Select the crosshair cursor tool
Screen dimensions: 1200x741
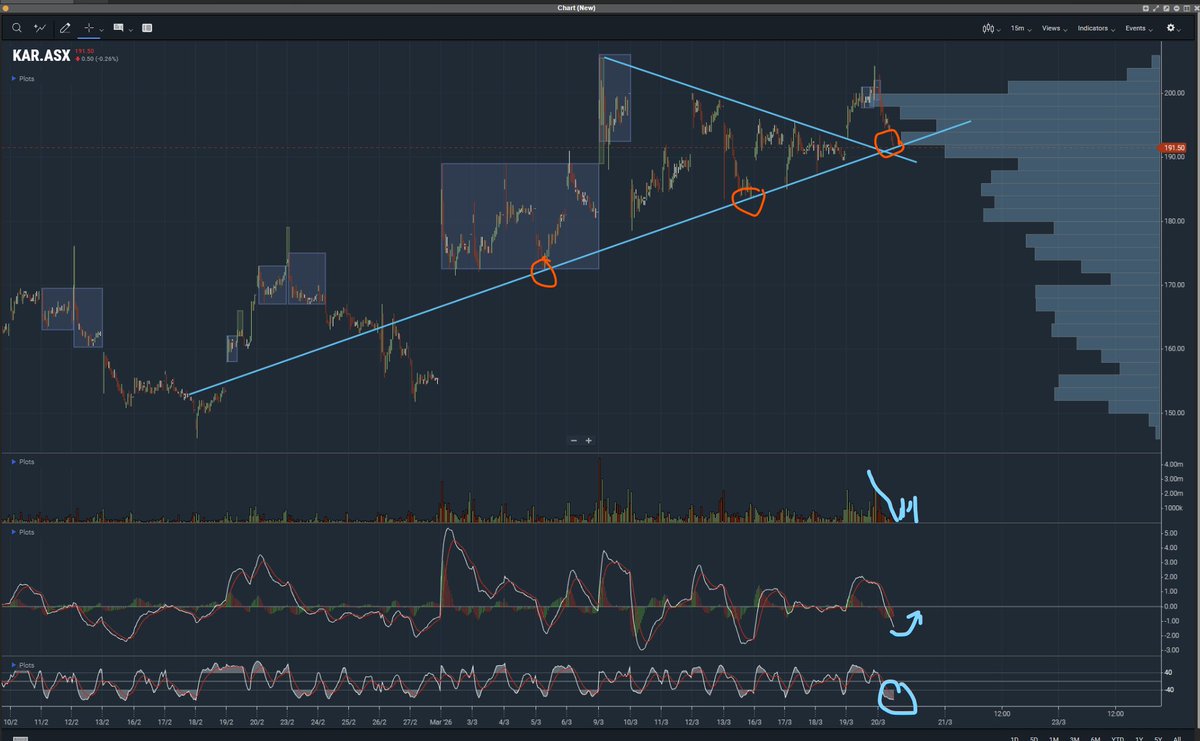[89, 28]
